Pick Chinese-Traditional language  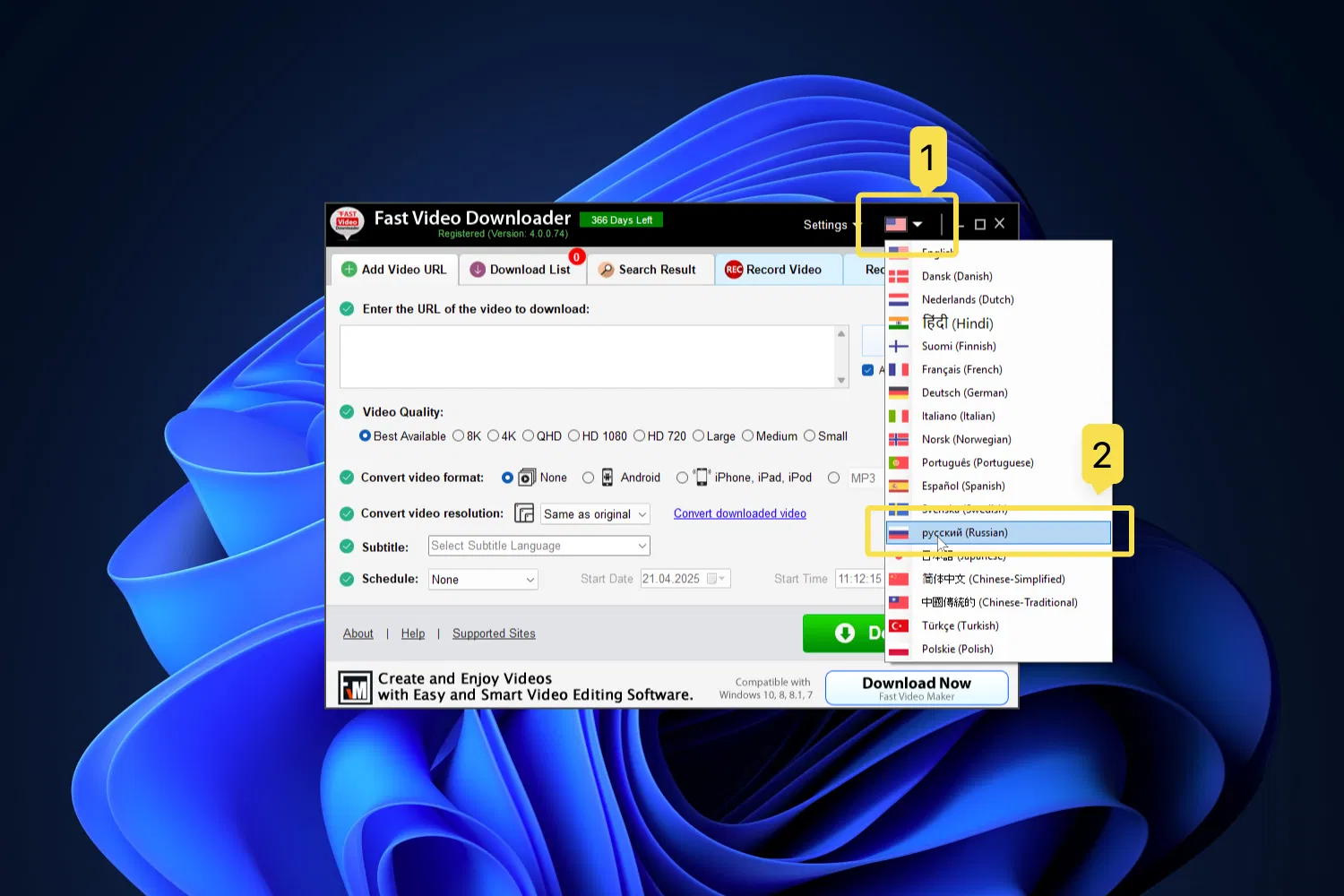(998, 603)
